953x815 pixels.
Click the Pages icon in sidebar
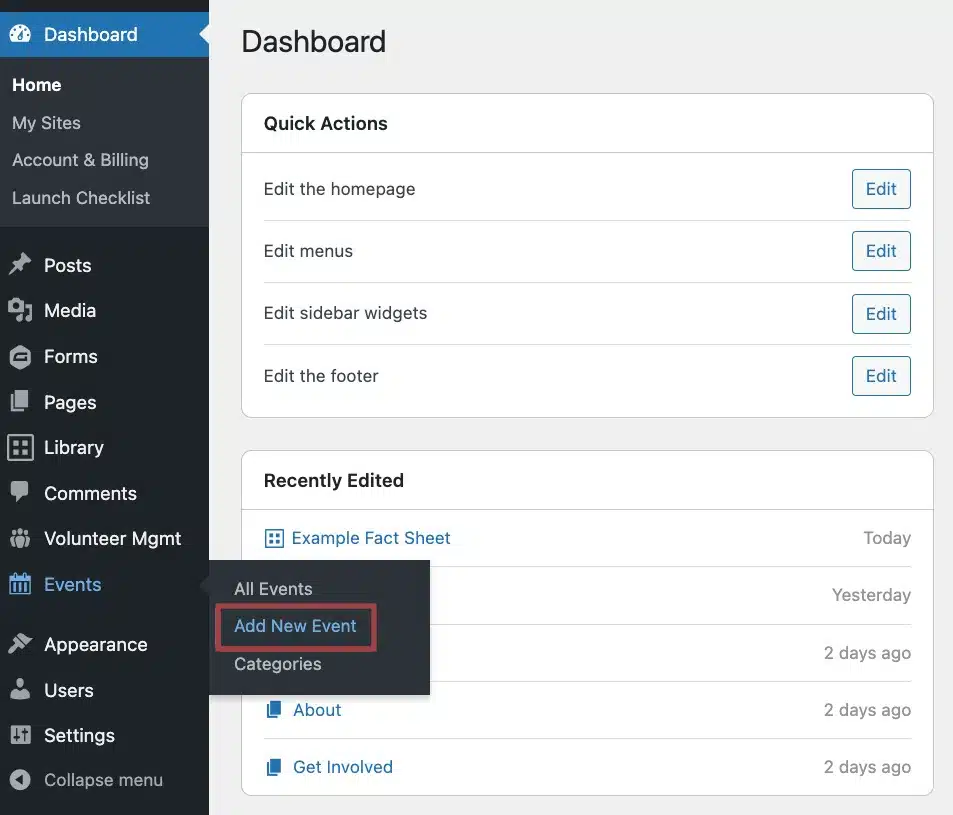point(20,402)
